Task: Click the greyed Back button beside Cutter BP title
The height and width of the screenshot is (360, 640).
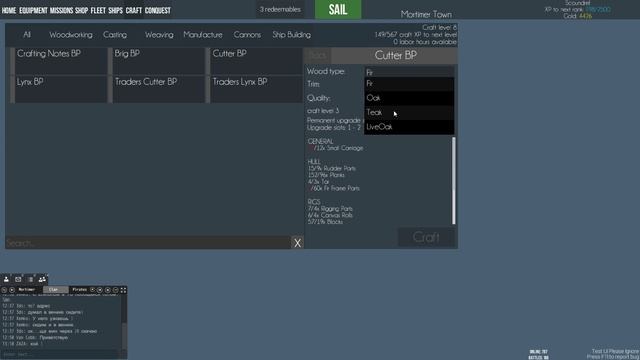Action: click(x=318, y=55)
